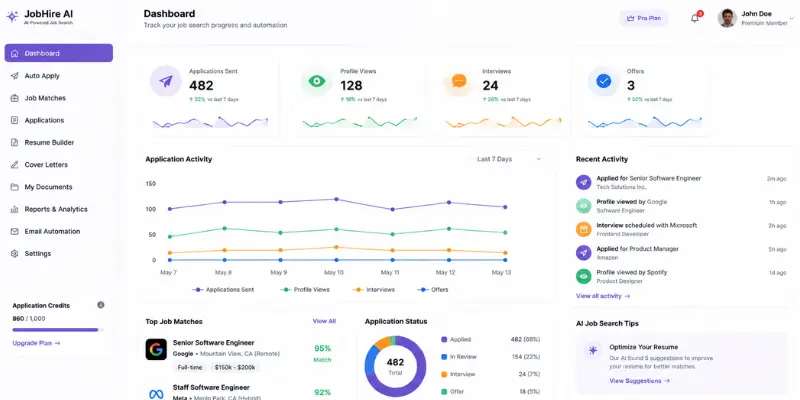Screen dimensions: 800x400
Task: Click the Interview scheduled with Microsoft calendar icon
Action: point(584,229)
